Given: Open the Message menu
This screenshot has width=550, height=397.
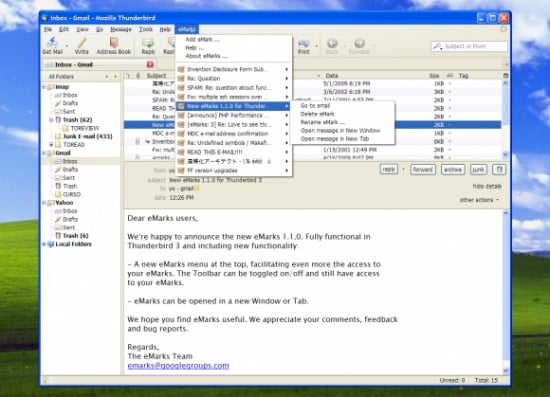Looking at the screenshot, I should [121, 29].
